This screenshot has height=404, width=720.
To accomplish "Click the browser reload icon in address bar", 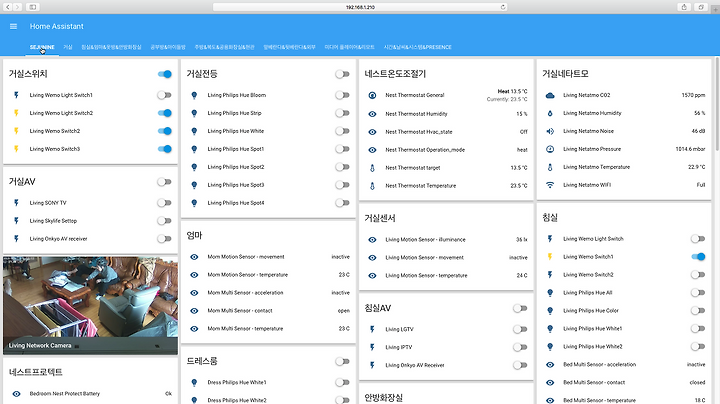I will pos(503,7).
